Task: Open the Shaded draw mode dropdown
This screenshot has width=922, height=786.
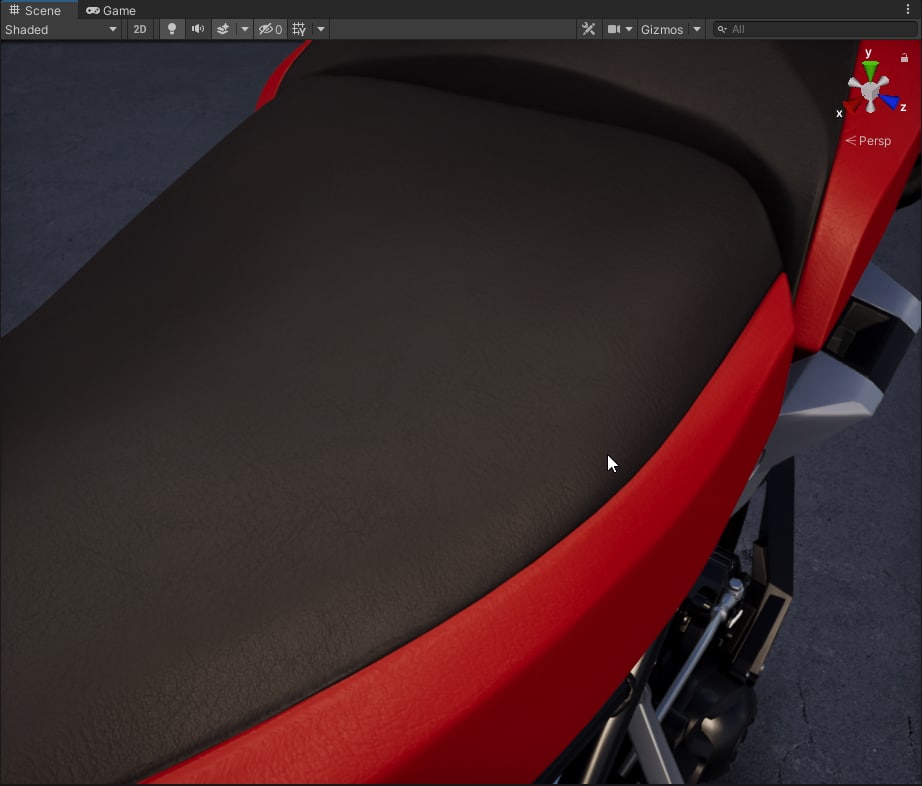Action: [x=61, y=29]
